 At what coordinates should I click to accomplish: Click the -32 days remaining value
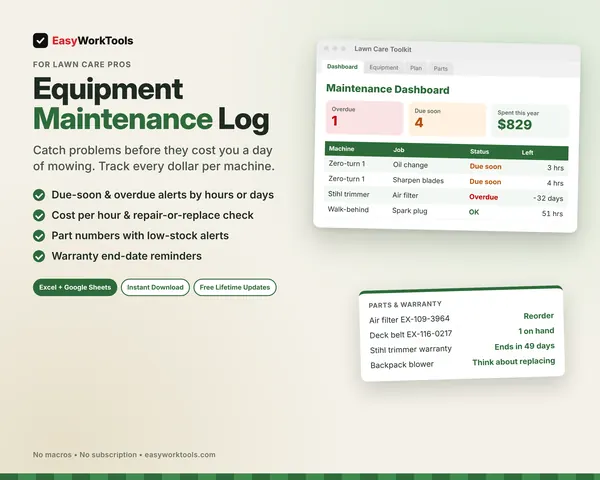pyautogui.click(x=548, y=198)
